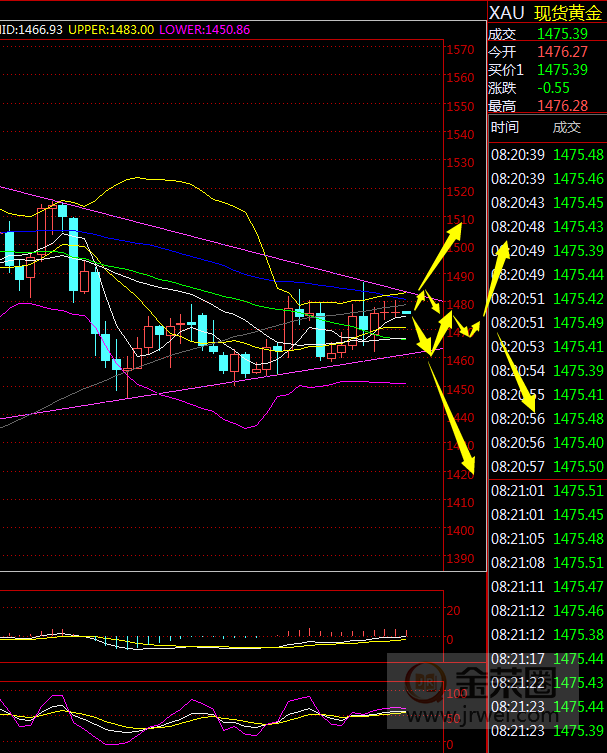Click the 1390 price axis label
The width and height of the screenshot is (607, 753).
[x=460, y=559]
